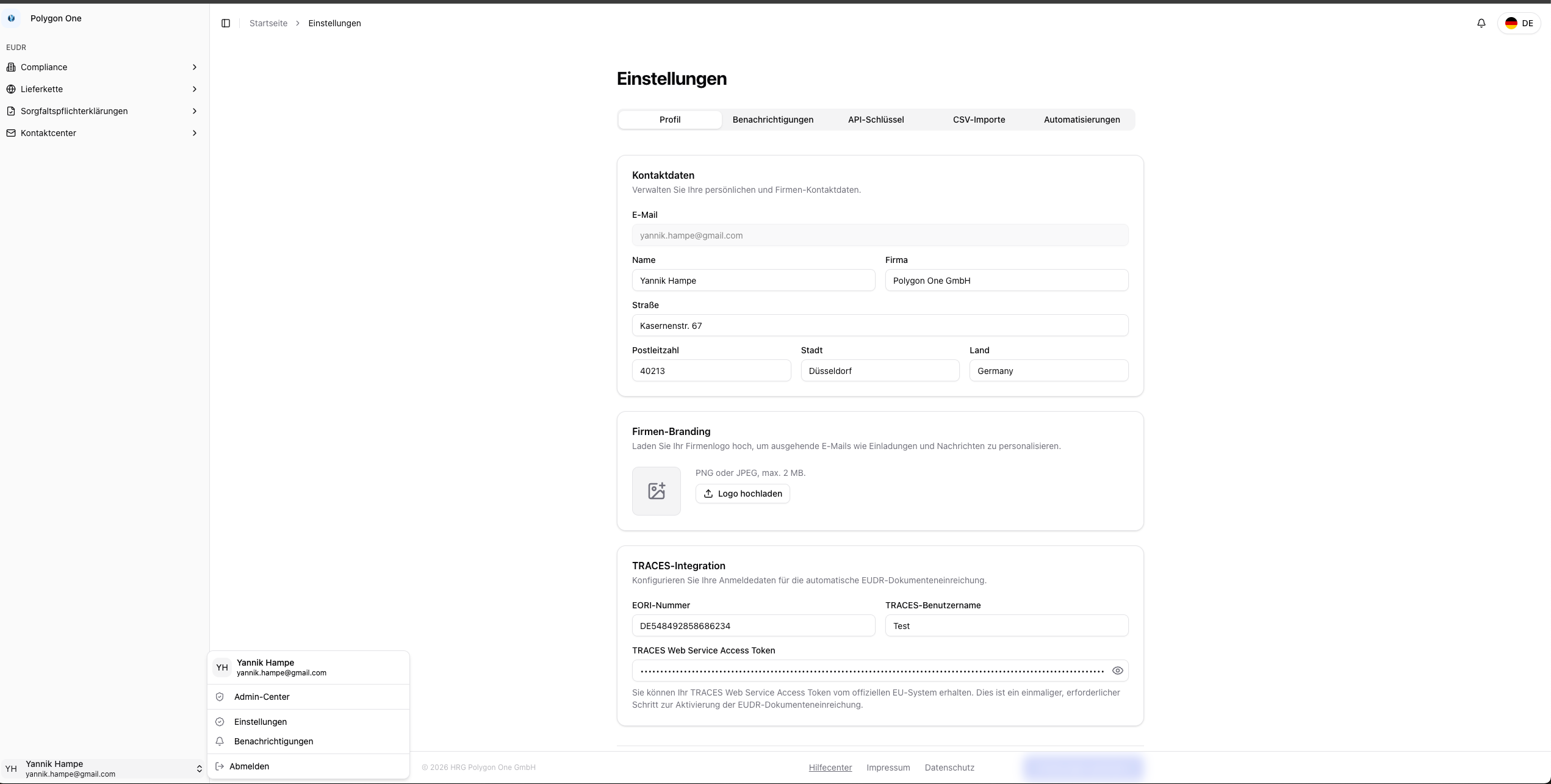The image size is (1551, 784).
Task: Toggle the sidebar panel icon
Action: (226, 23)
